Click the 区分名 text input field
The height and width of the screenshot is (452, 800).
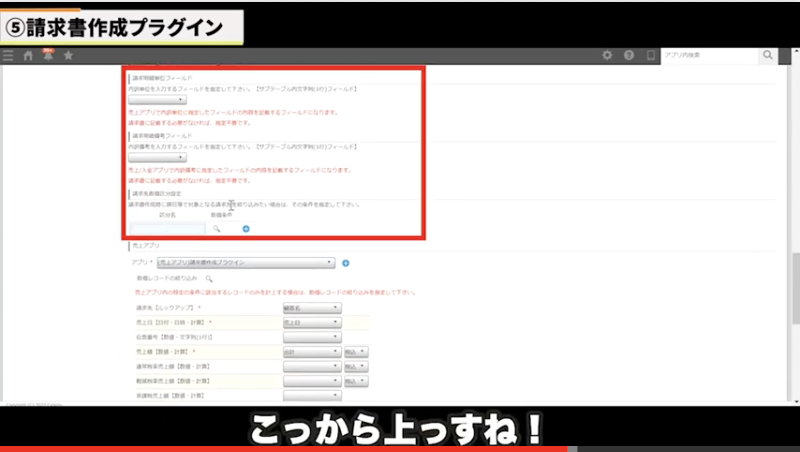tap(167, 229)
